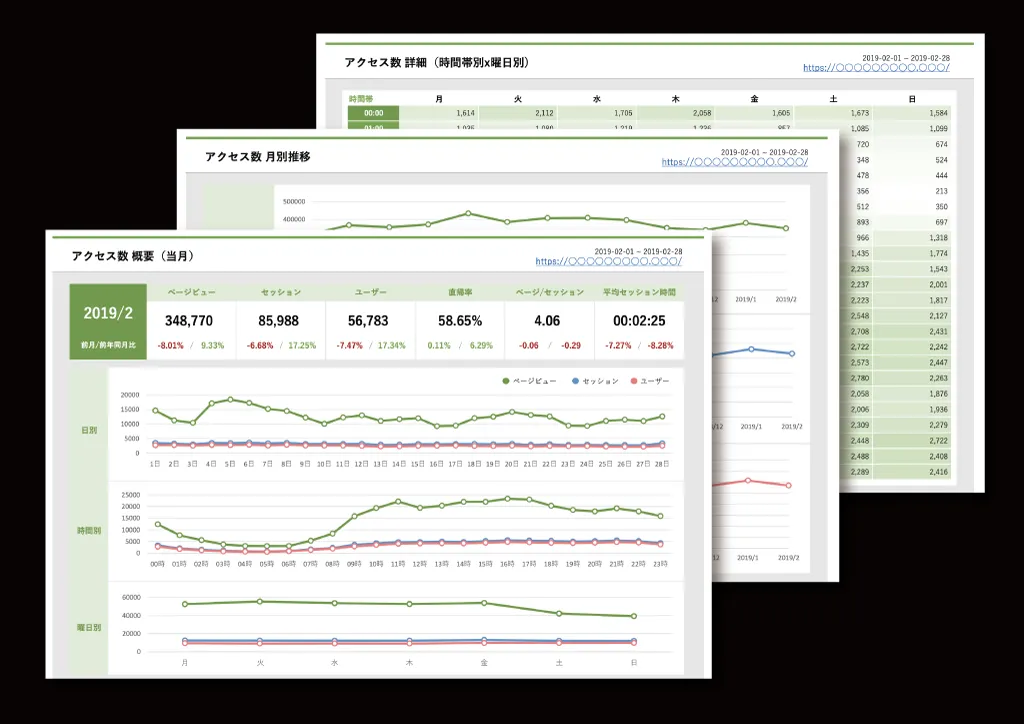The height and width of the screenshot is (724, 1024).
Task: Click the session value 85,988
Action: [279, 321]
